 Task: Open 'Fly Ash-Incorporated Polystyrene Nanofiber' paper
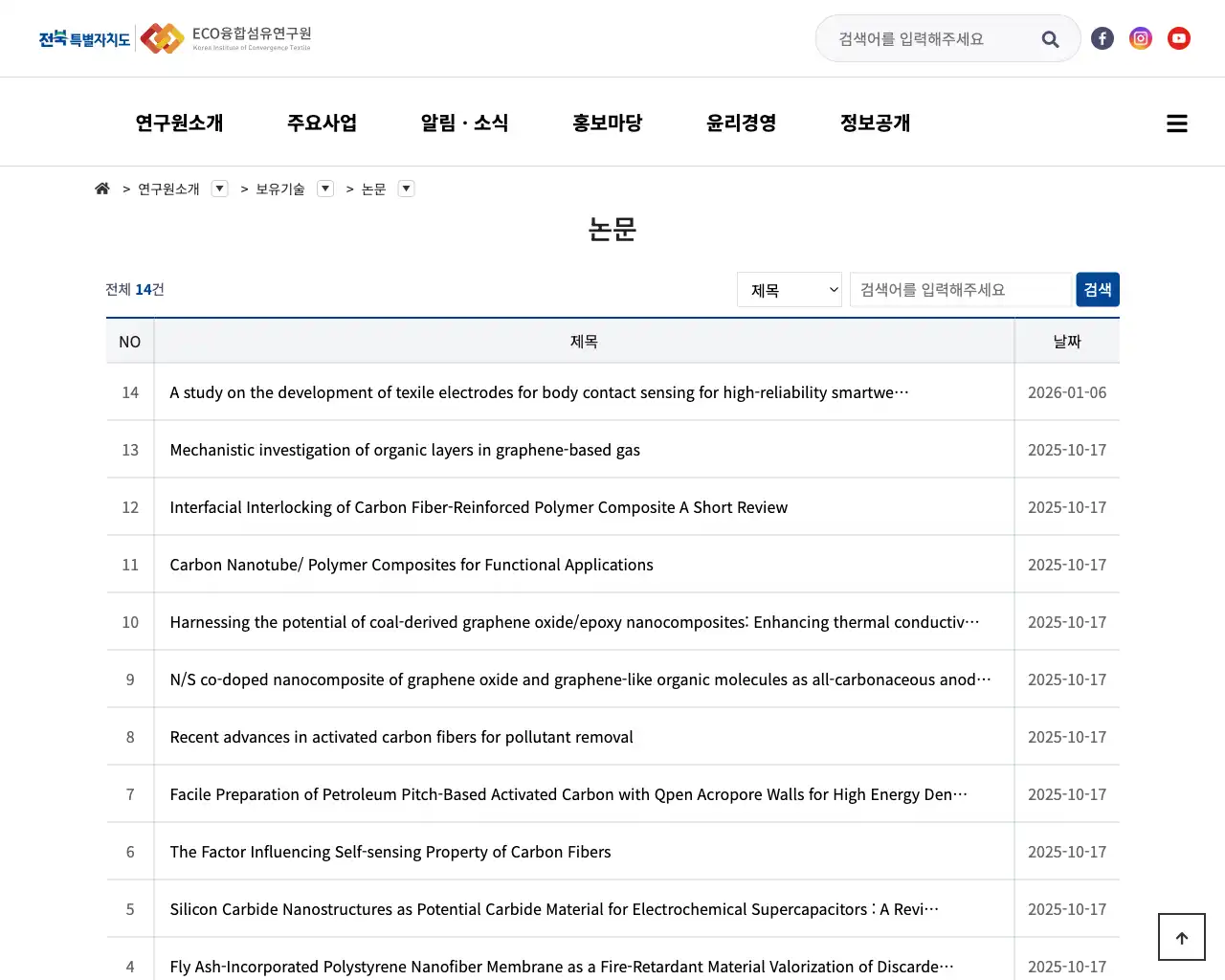point(562,967)
